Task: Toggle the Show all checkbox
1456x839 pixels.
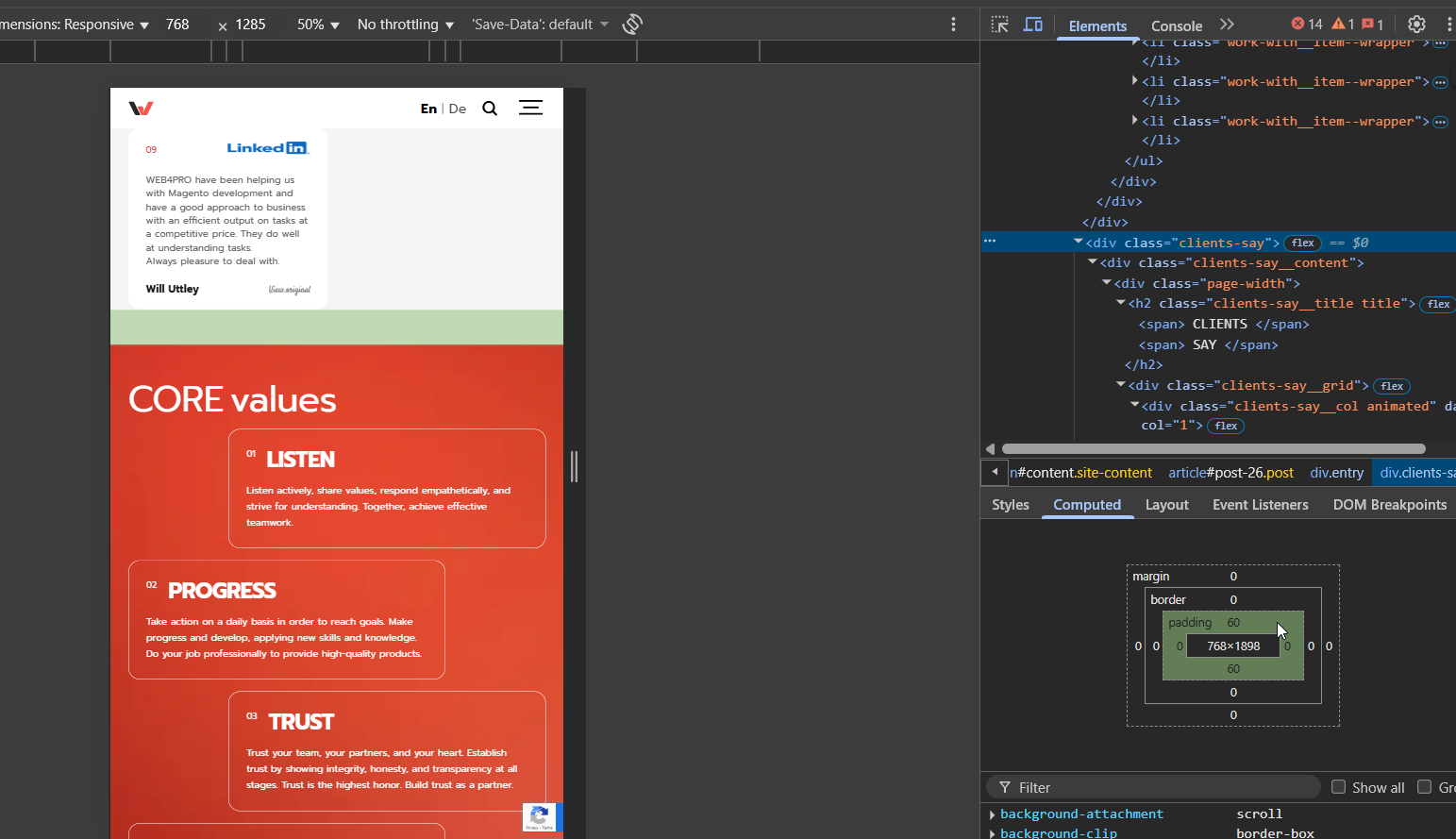Action: [x=1338, y=787]
